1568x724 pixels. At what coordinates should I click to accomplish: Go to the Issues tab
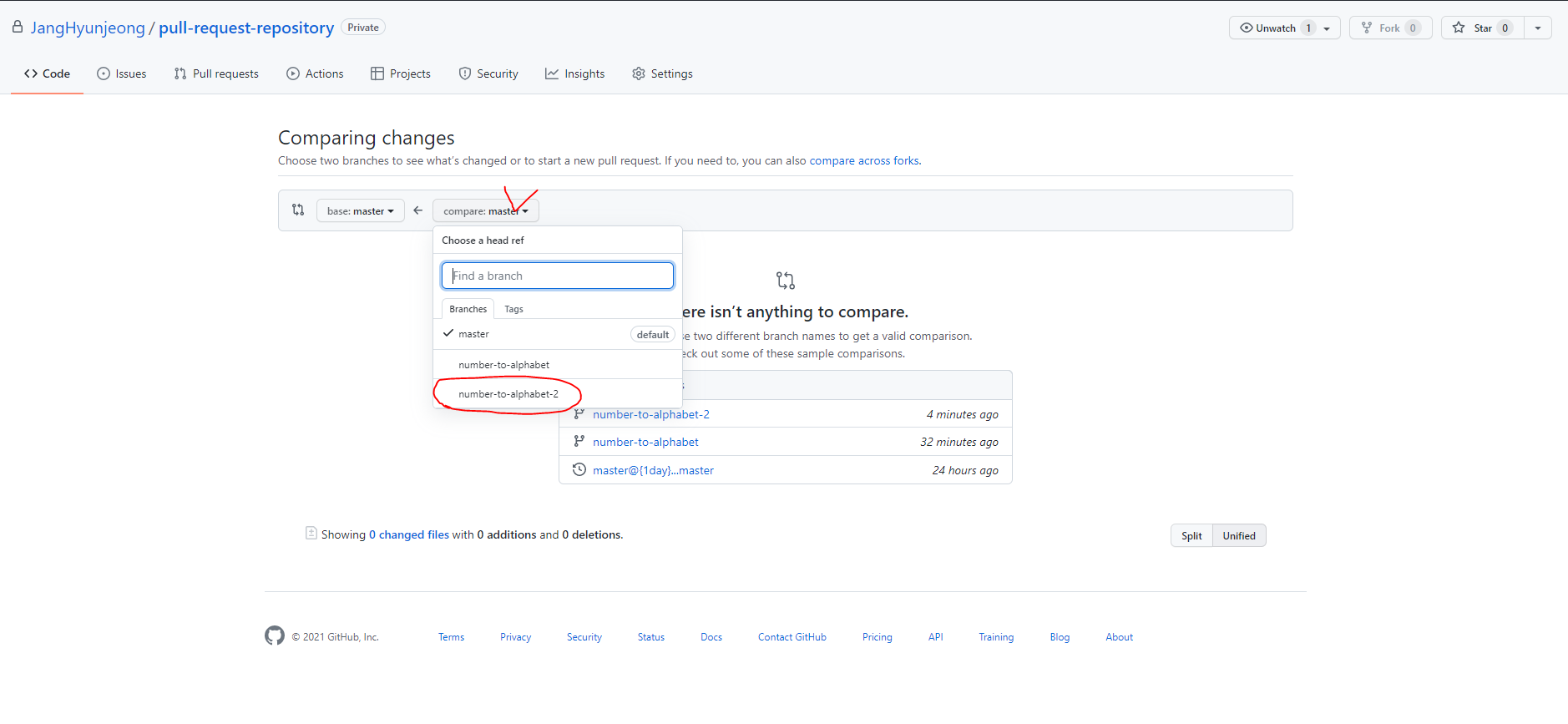click(x=121, y=73)
